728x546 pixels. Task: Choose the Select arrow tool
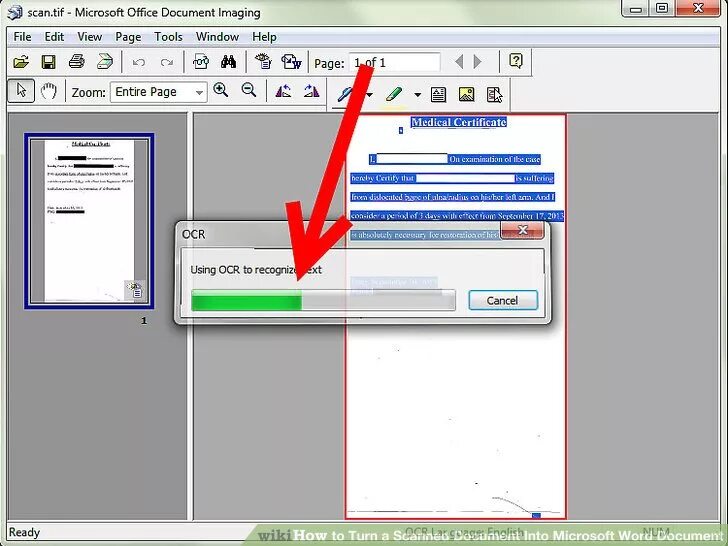(x=21, y=91)
